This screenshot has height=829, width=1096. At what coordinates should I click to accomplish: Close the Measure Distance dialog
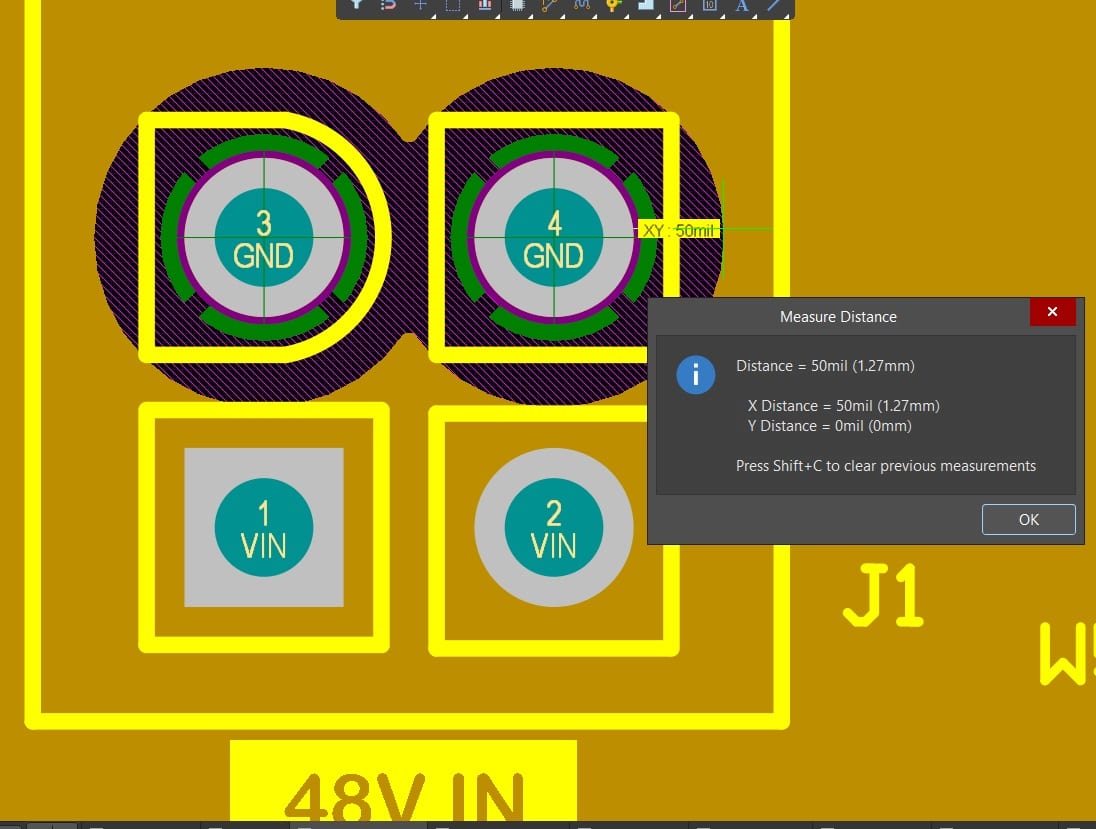[1052, 312]
